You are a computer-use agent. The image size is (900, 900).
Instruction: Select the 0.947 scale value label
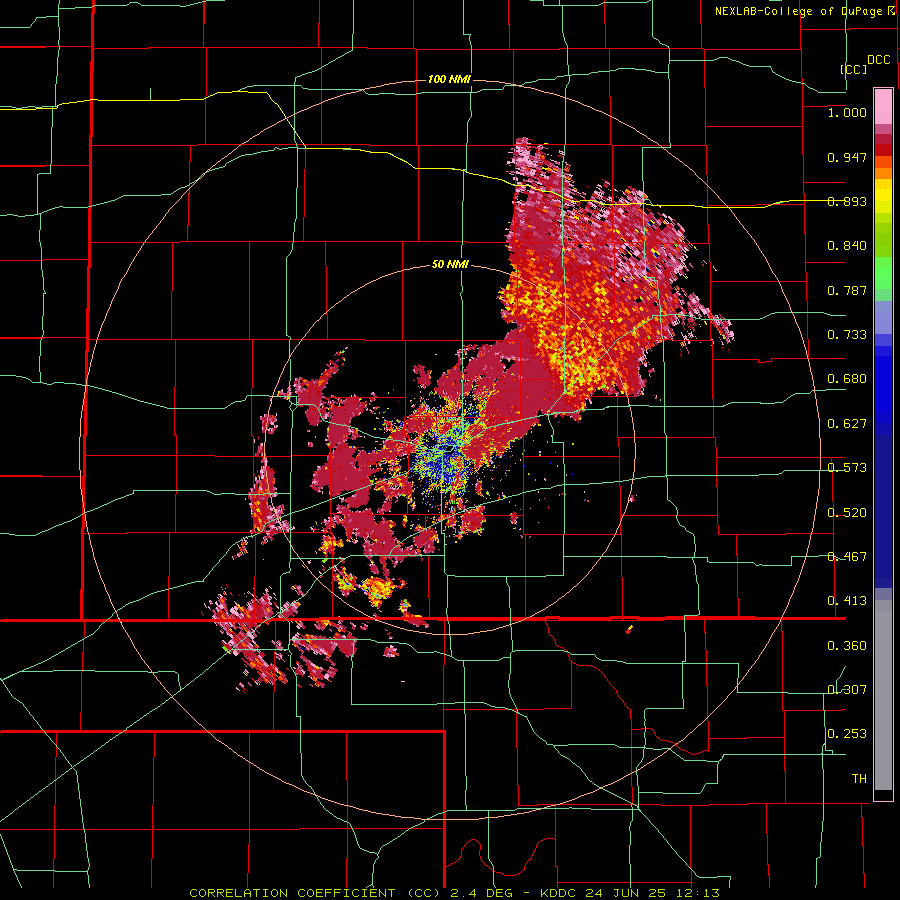coord(847,157)
